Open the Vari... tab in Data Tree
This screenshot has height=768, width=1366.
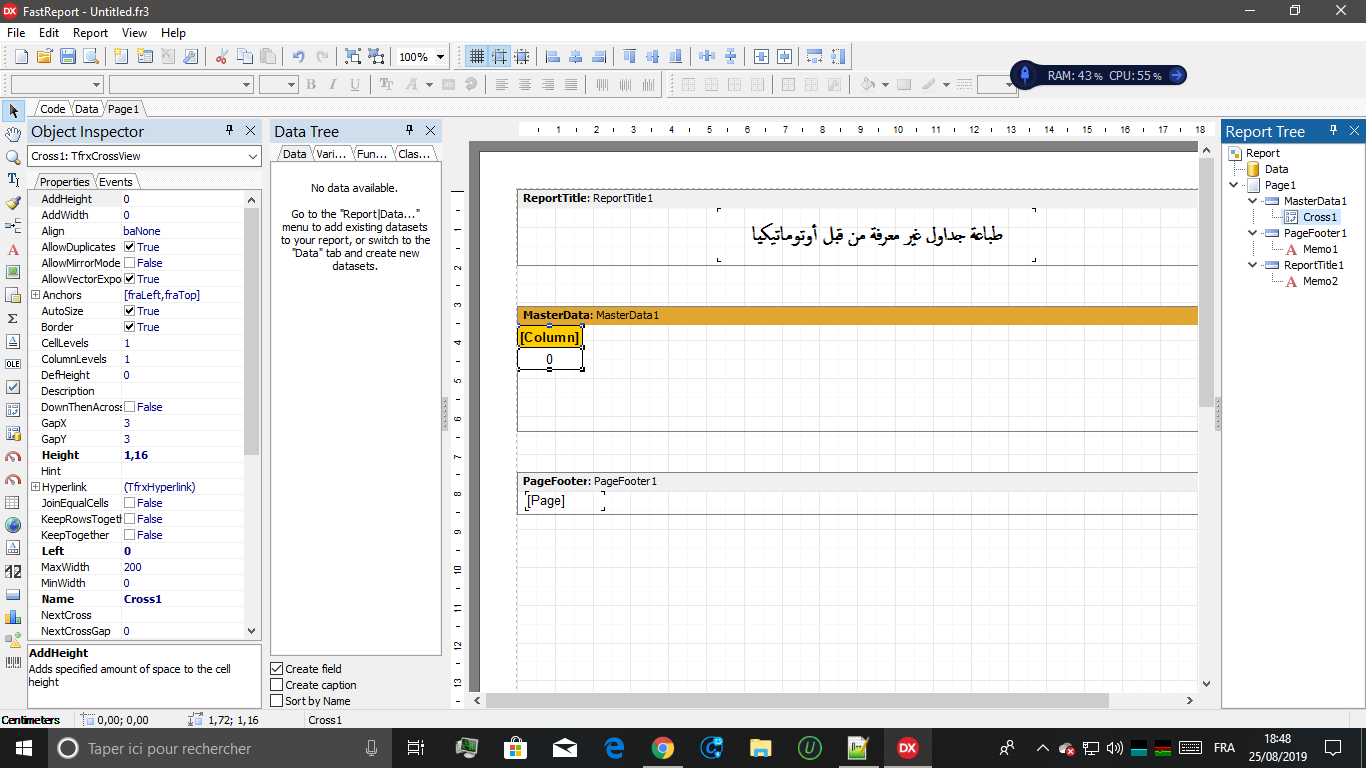pos(331,154)
